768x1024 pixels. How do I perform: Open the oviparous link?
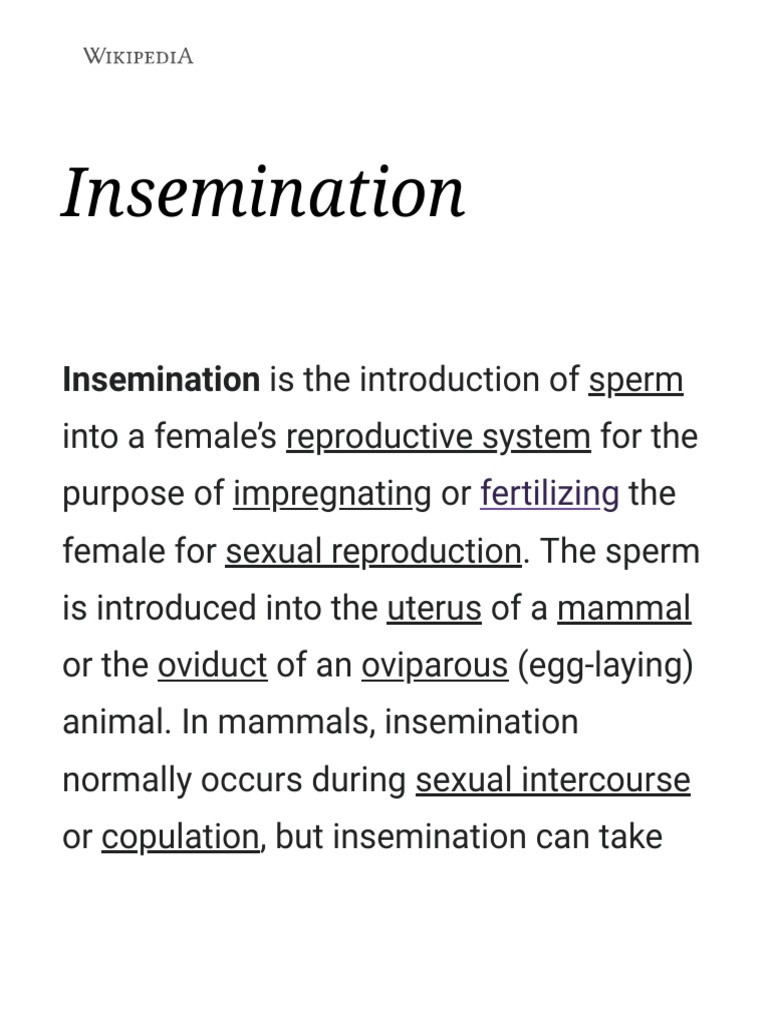(x=434, y=665)
